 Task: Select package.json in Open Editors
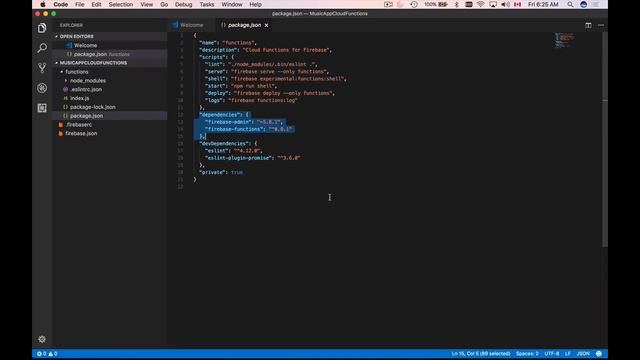(90, 54)
